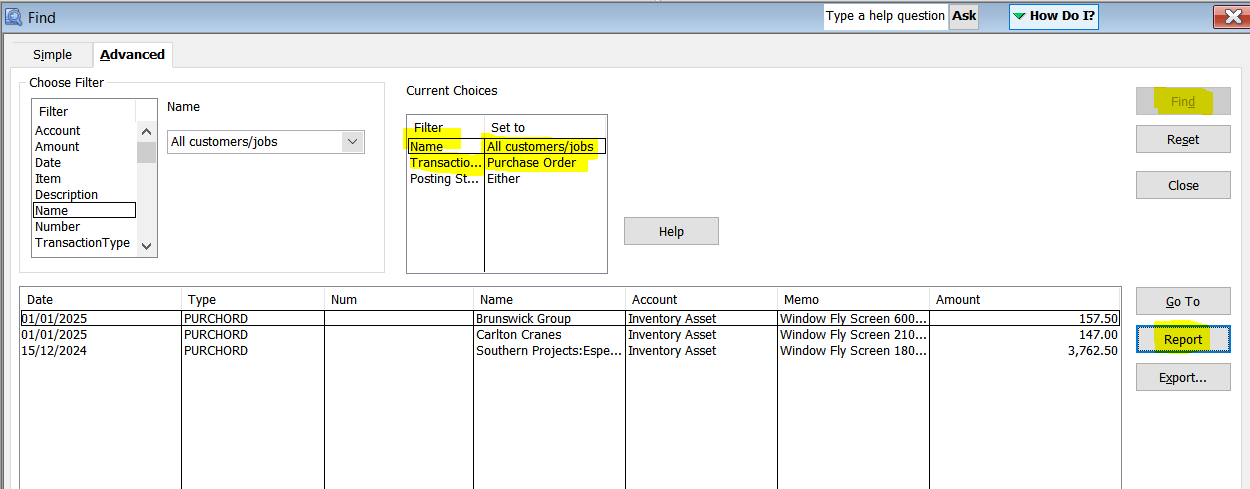Click the Filter list scroll up arrow
Viewport: 1250px width, 489px height.
pos(147,131)
